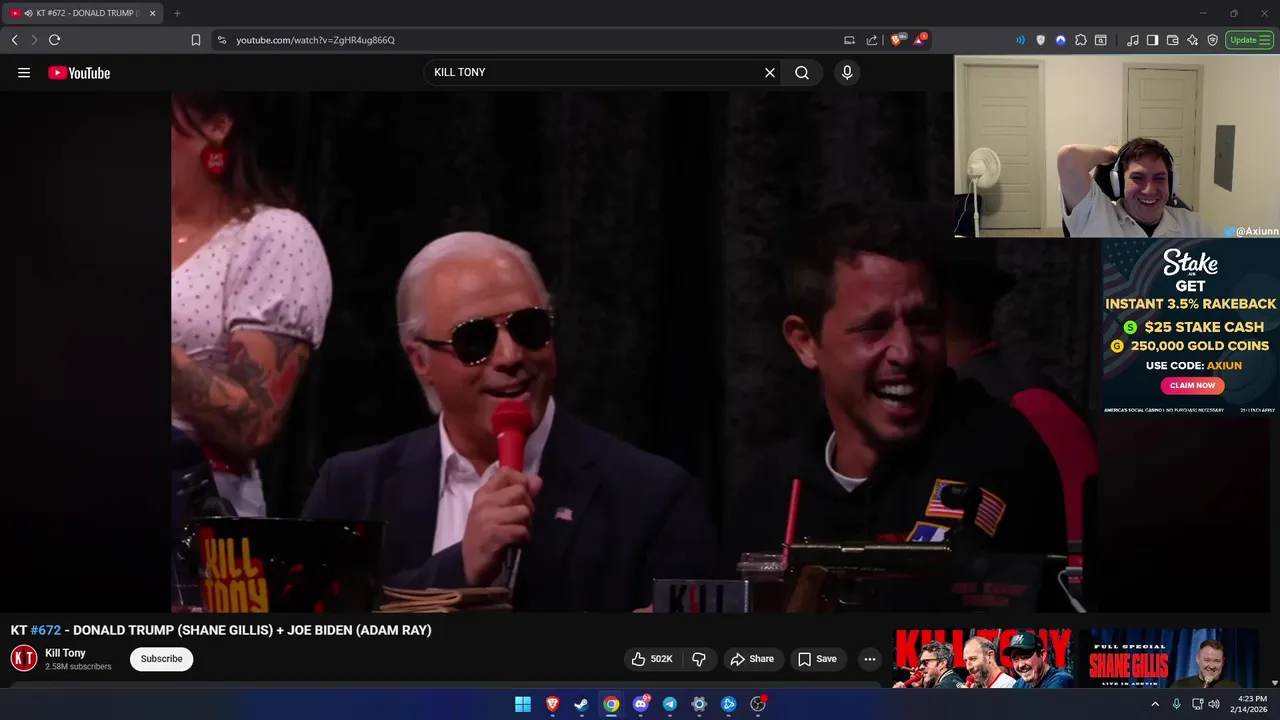Open the Kill Tony channel name link
Screen dimensions: 1280x720
pyautogui.click(x=65, y=653)
